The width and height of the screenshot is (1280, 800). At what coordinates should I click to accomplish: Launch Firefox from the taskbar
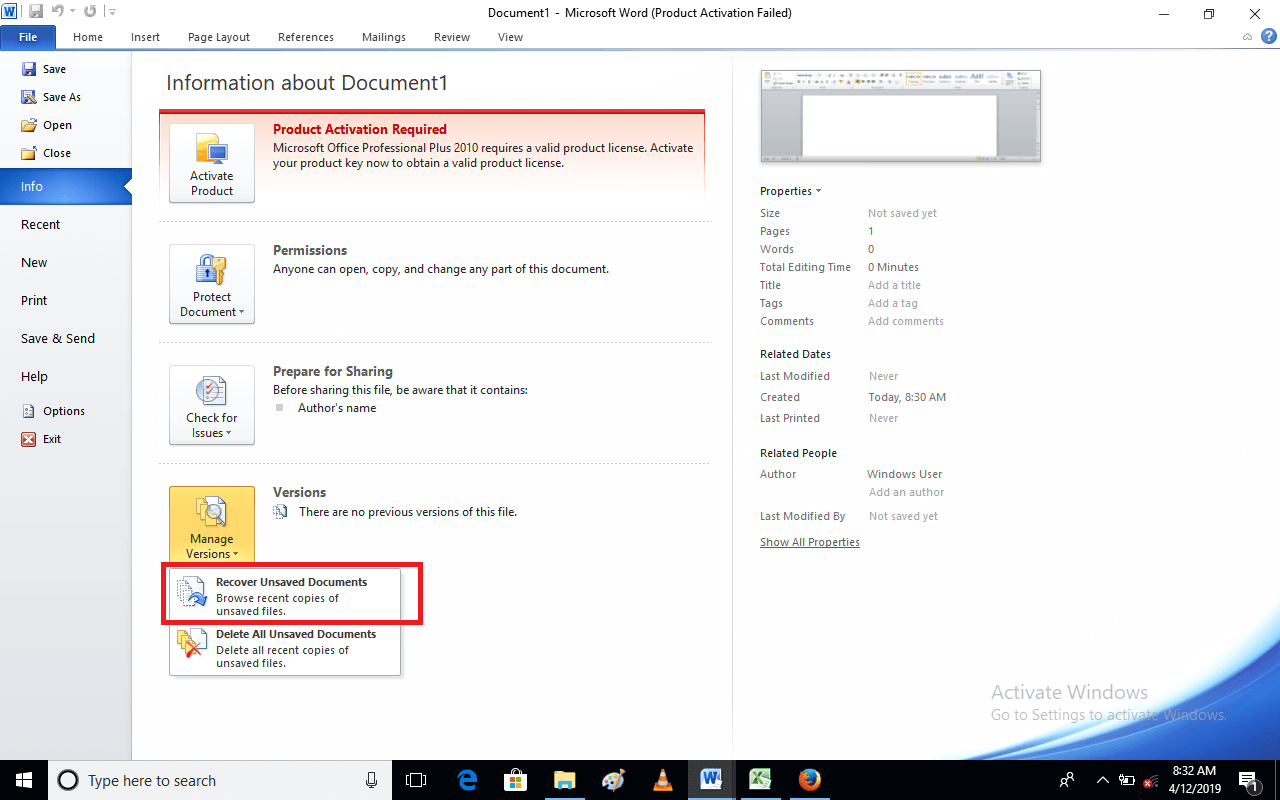pyautogui.click(x=810, y=780)
